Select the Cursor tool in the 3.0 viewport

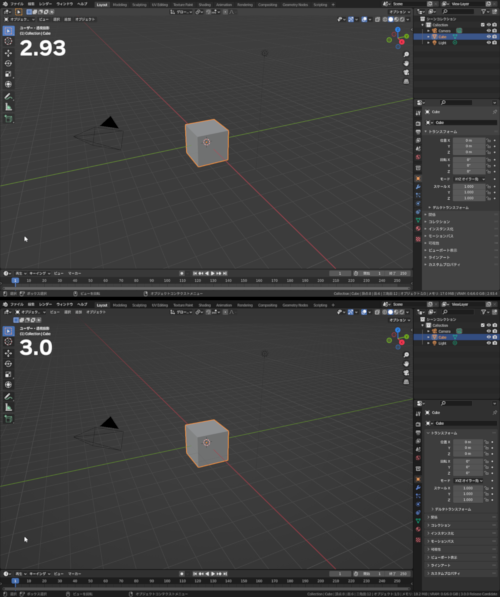[8, 342]
